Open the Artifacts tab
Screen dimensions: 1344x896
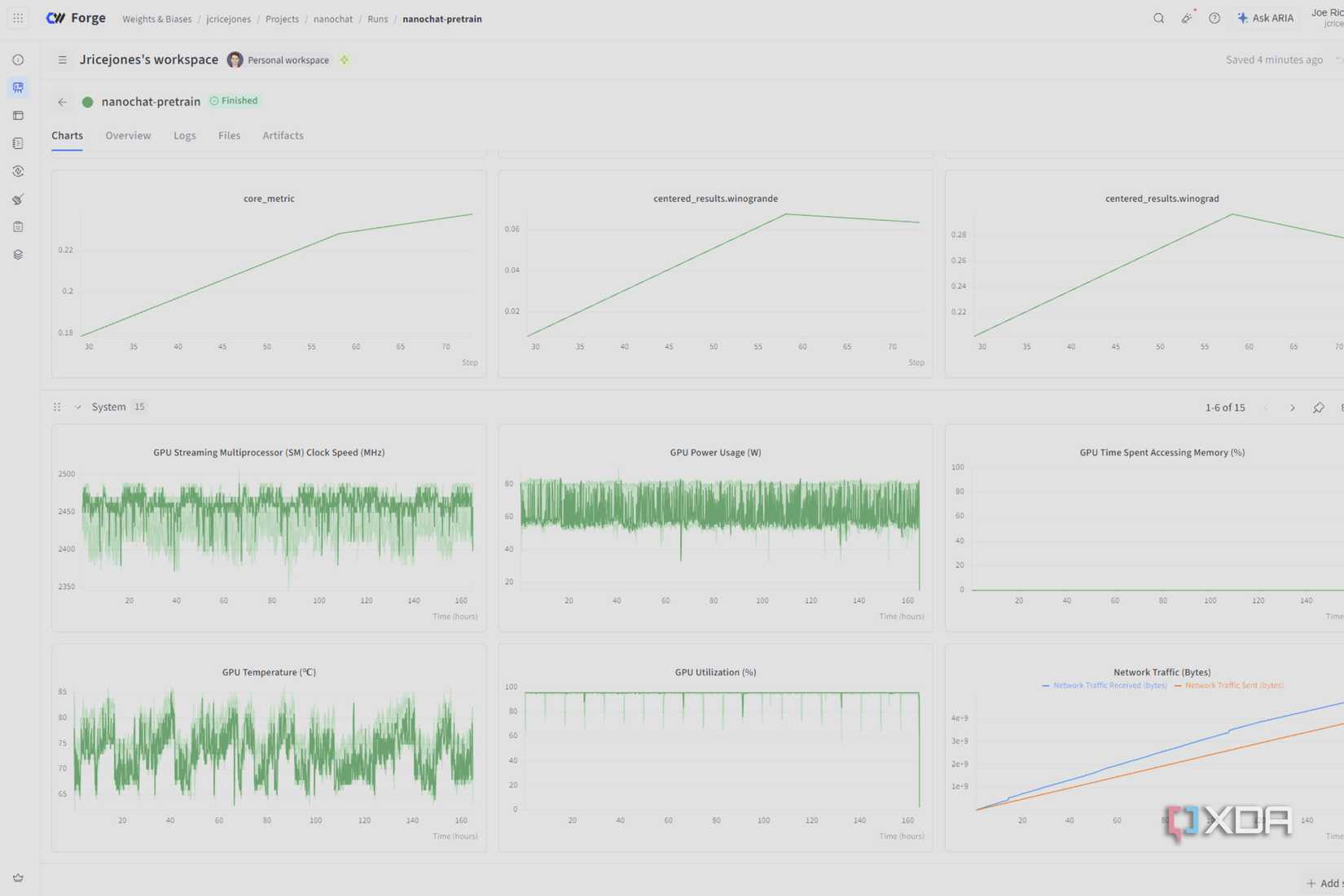[x=283, y=135]
